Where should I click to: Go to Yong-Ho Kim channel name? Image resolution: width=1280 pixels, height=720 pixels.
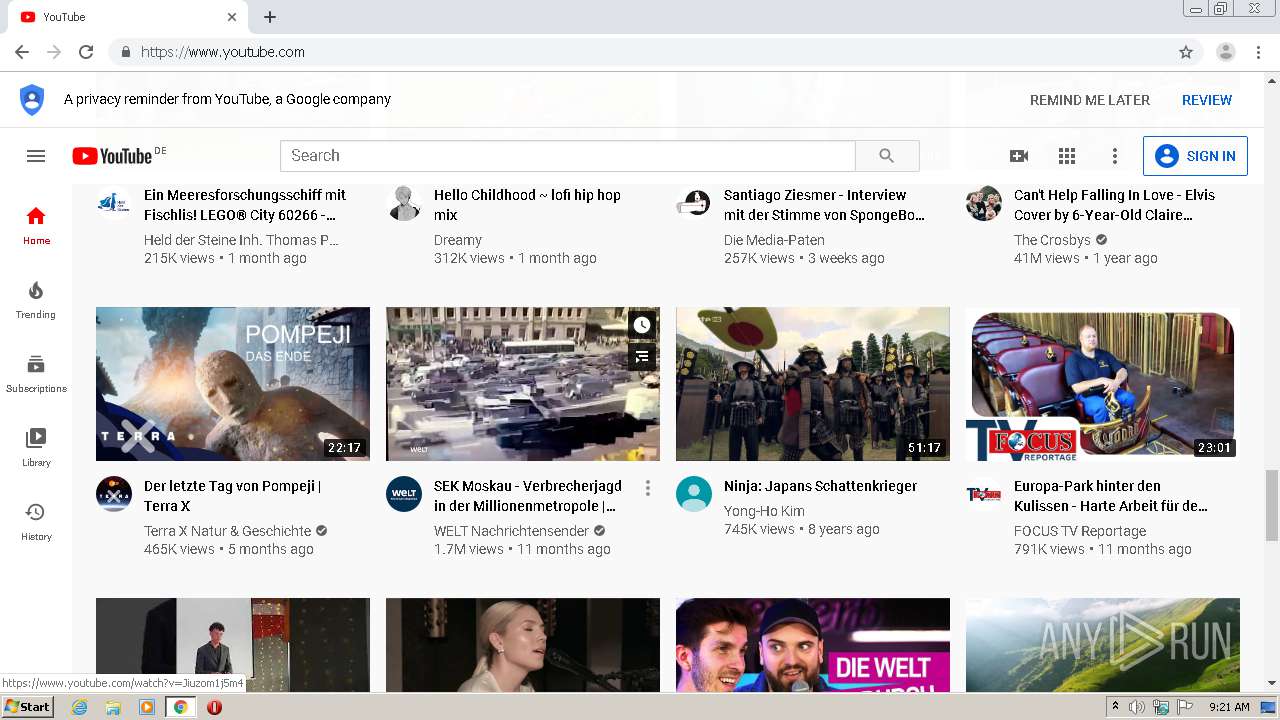[x=764, y=511]
